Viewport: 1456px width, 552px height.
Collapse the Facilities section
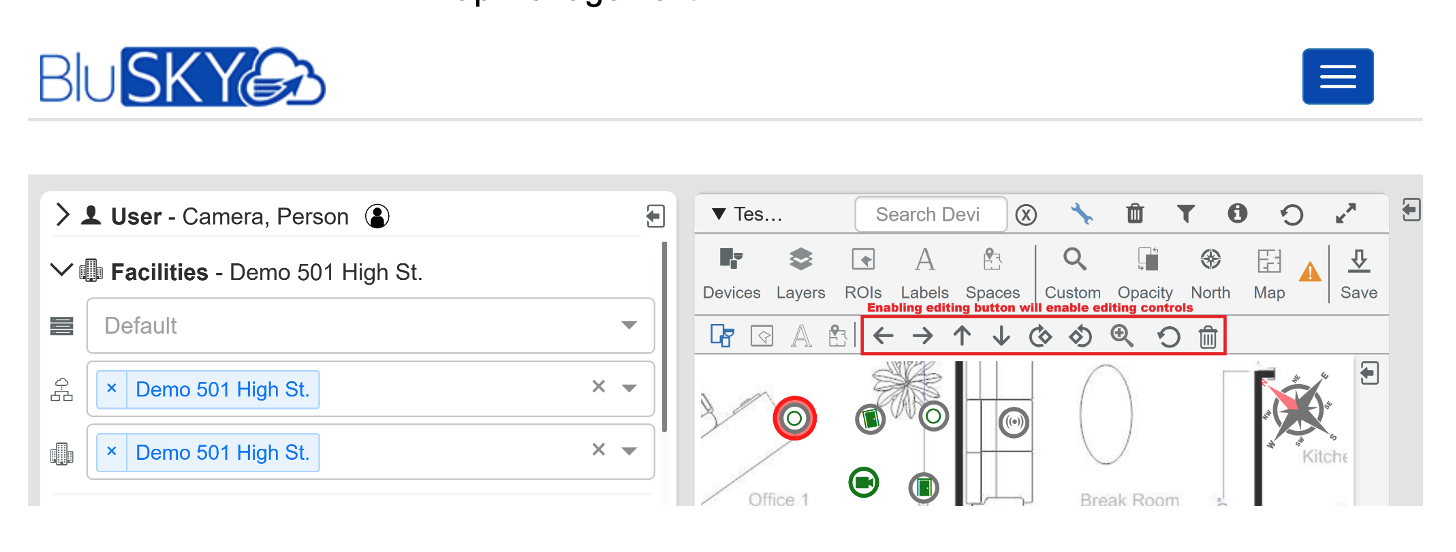[x=62, y=270]
